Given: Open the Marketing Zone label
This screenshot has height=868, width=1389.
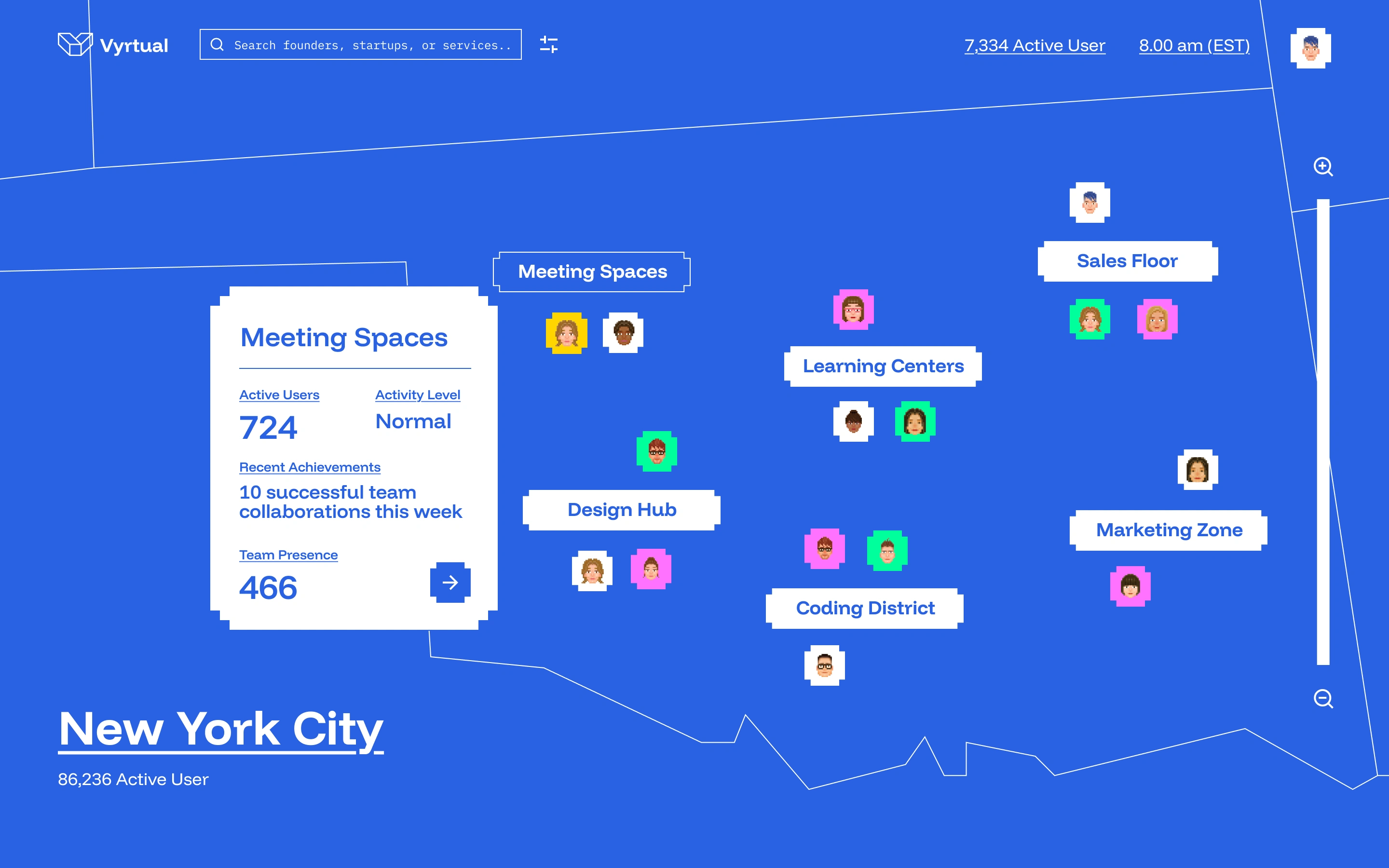Looking at the screenshot, I should (x=1169, y=530).
